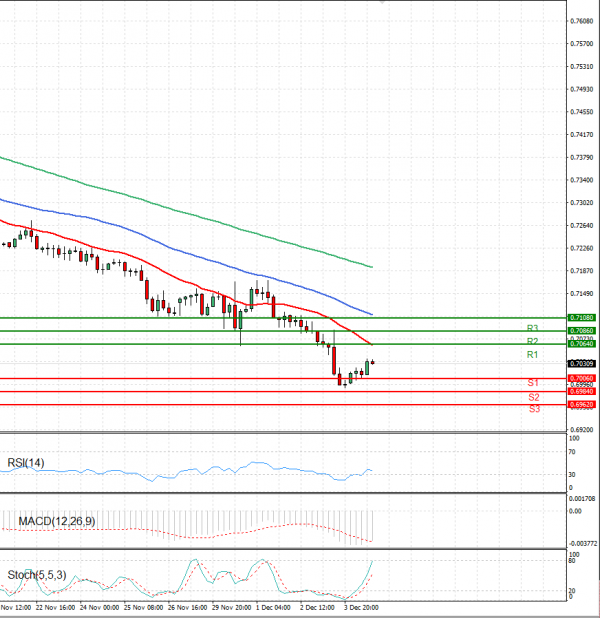
Task: Select the S1 support label
Action: [534, 383]
